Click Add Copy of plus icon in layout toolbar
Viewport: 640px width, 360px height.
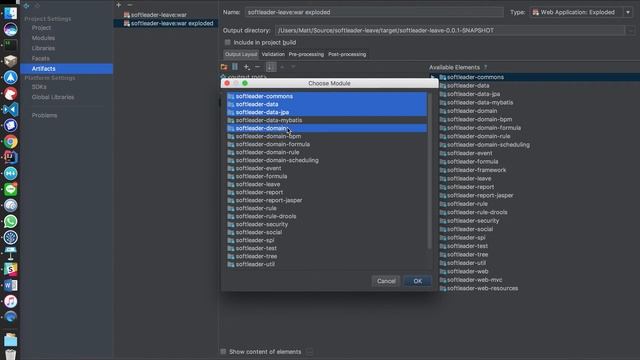click(x=247, y=67)
